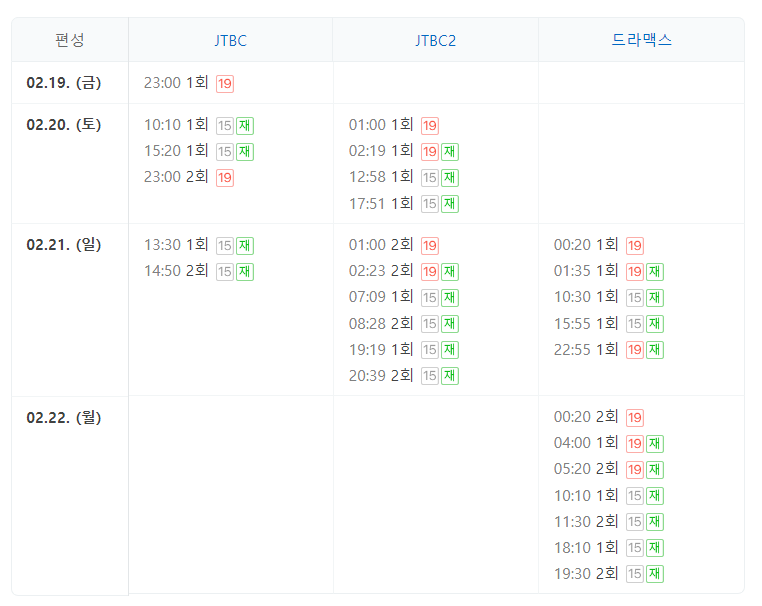The height and width of the screenshot is (606, 762).
Task: Click the 재 rerun badge beside 01:35 1회
Action: pos(655,272)
